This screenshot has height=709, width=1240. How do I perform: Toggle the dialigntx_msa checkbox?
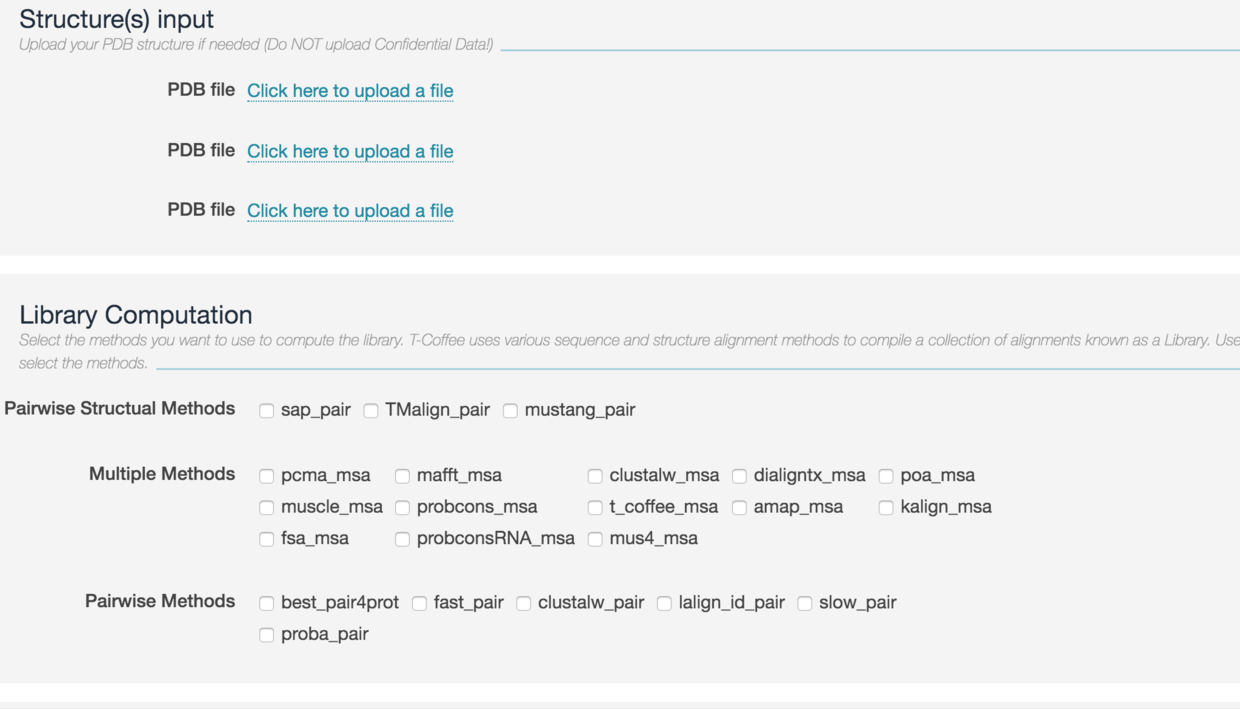tap(739, 476)
